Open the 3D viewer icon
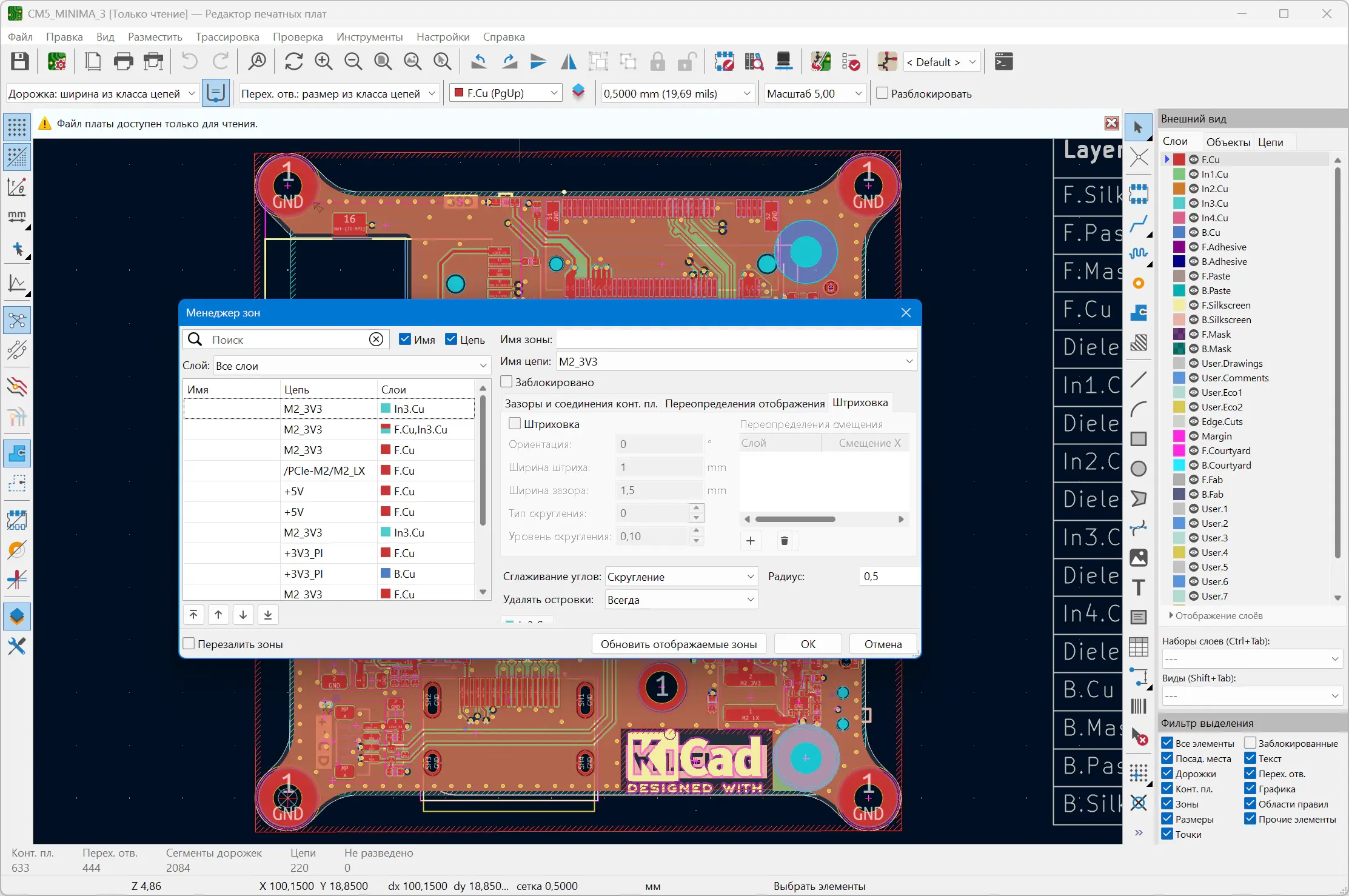The height and width of the screenshot is (896, 1349). 783,61
